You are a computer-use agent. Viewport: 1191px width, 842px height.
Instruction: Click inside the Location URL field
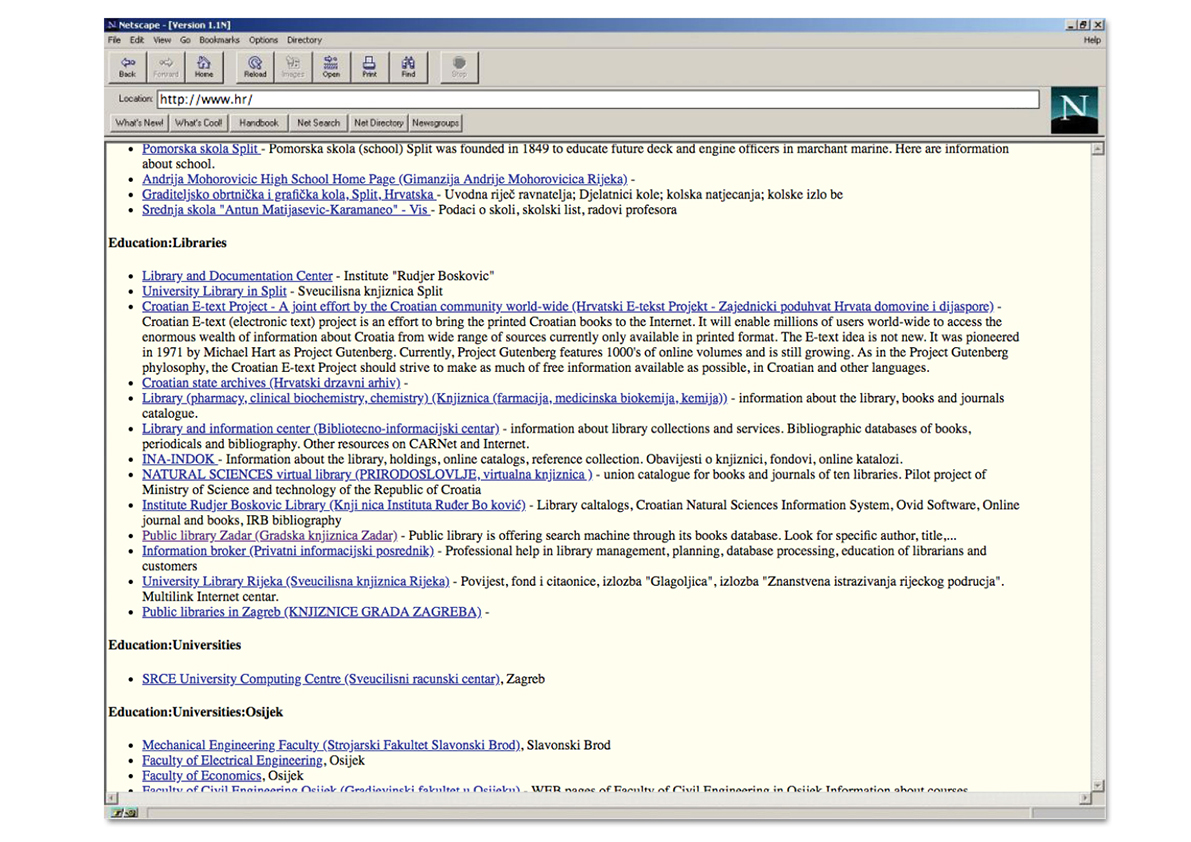click(x=598, y=99)
